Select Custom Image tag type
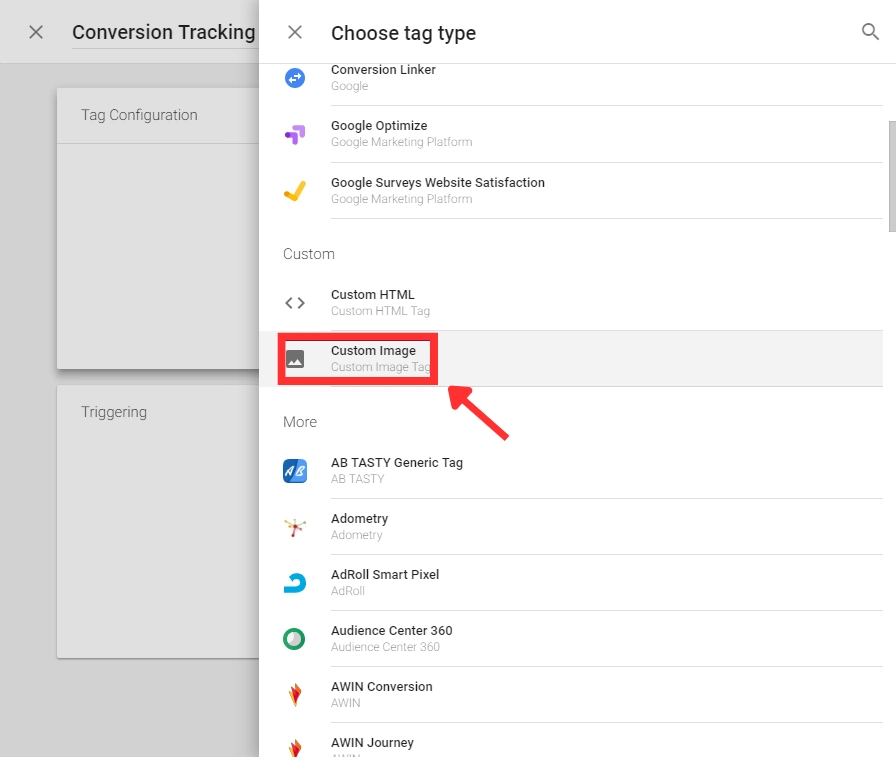 pos(571,359)
